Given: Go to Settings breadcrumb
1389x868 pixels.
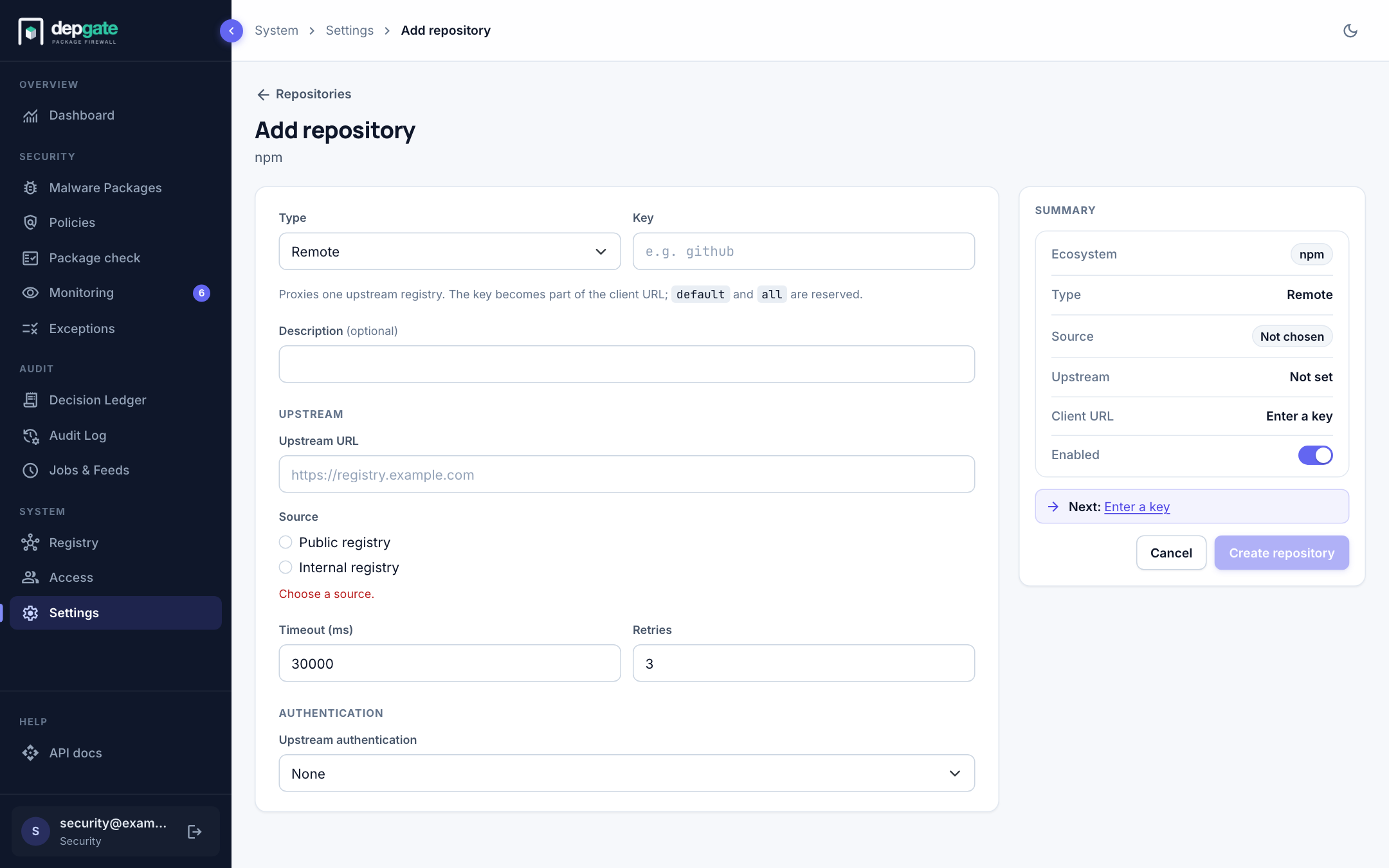Looking at the screenshot, I should (x=349, y=30).
